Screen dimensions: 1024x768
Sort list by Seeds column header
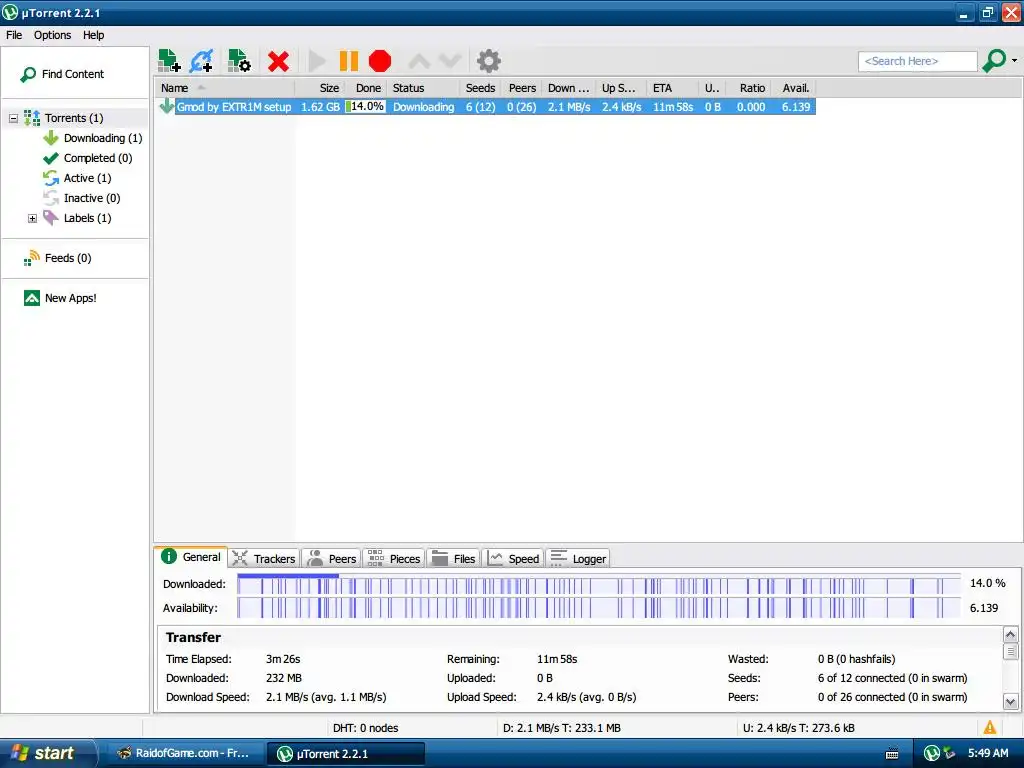(x=480, y=88)
